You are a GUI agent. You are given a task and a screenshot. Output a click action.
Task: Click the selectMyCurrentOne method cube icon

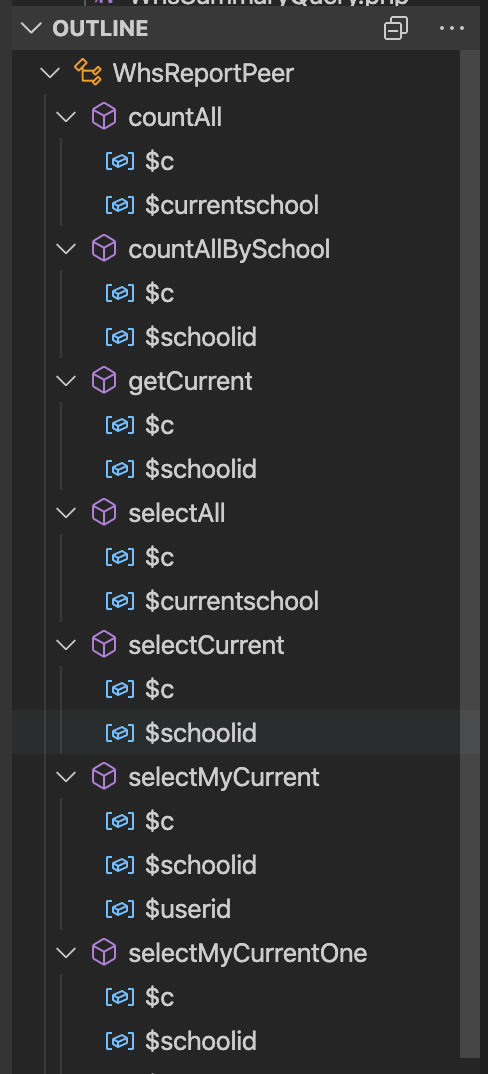pyautogui.click(x=104, y=953)
